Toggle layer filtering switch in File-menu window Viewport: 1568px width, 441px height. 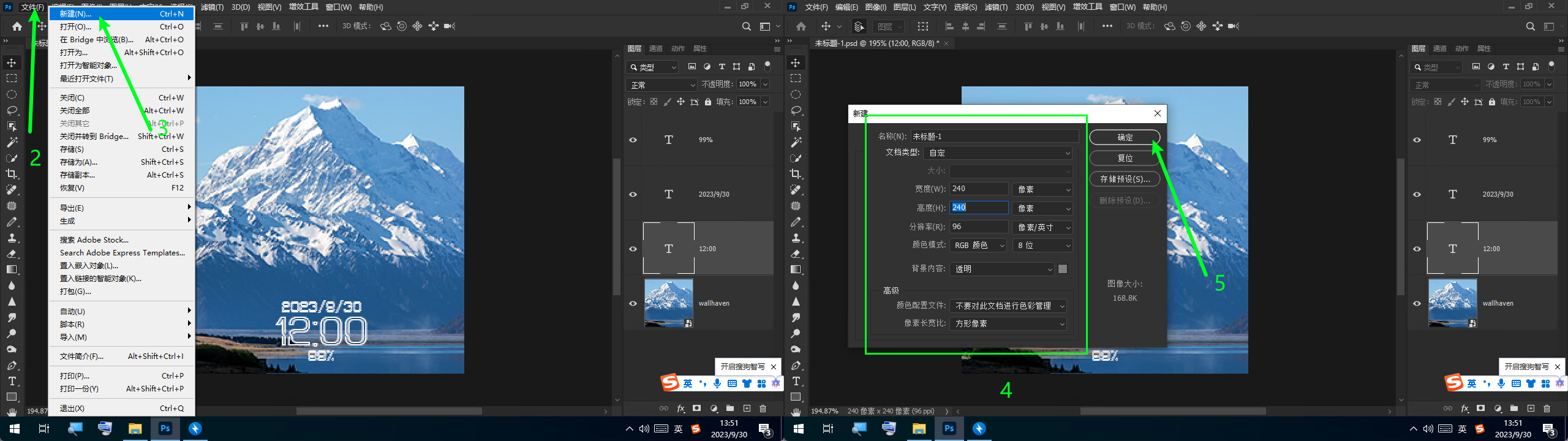pyautogui.click(x=767, y=66)
